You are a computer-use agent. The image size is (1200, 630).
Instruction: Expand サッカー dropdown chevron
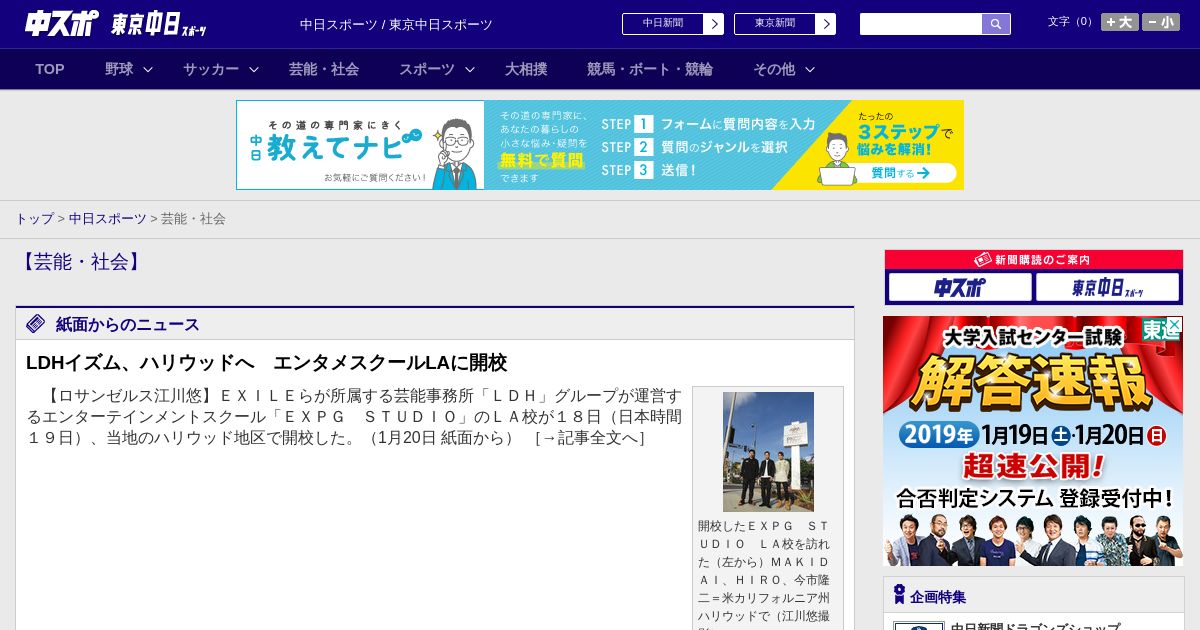tap(254, 69)
